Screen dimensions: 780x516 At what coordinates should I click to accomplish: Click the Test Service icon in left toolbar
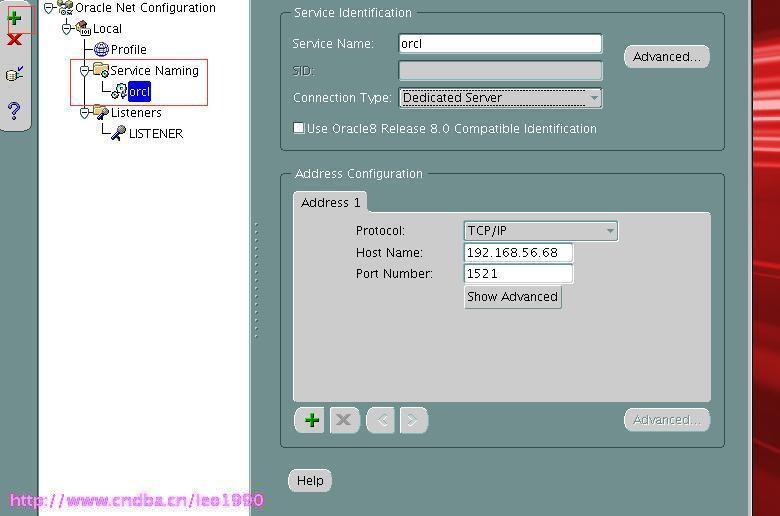tap(14, 74)
